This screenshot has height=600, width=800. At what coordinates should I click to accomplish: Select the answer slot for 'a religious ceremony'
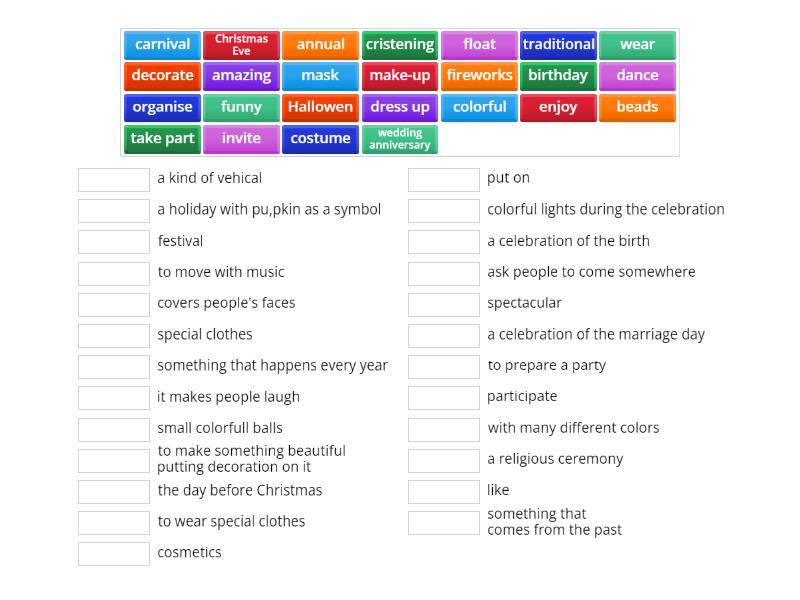[444, 460]
